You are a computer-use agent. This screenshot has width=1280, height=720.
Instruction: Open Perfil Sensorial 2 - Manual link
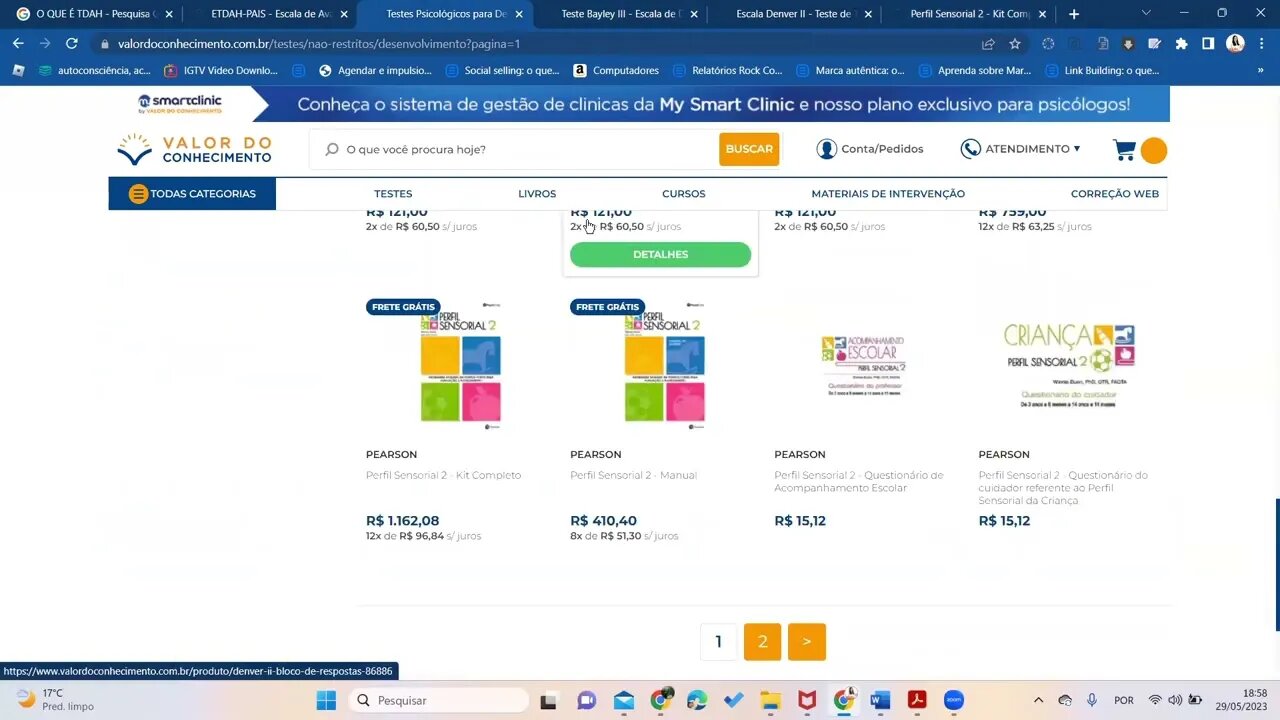pyautogui.click(x=633, y=475)
